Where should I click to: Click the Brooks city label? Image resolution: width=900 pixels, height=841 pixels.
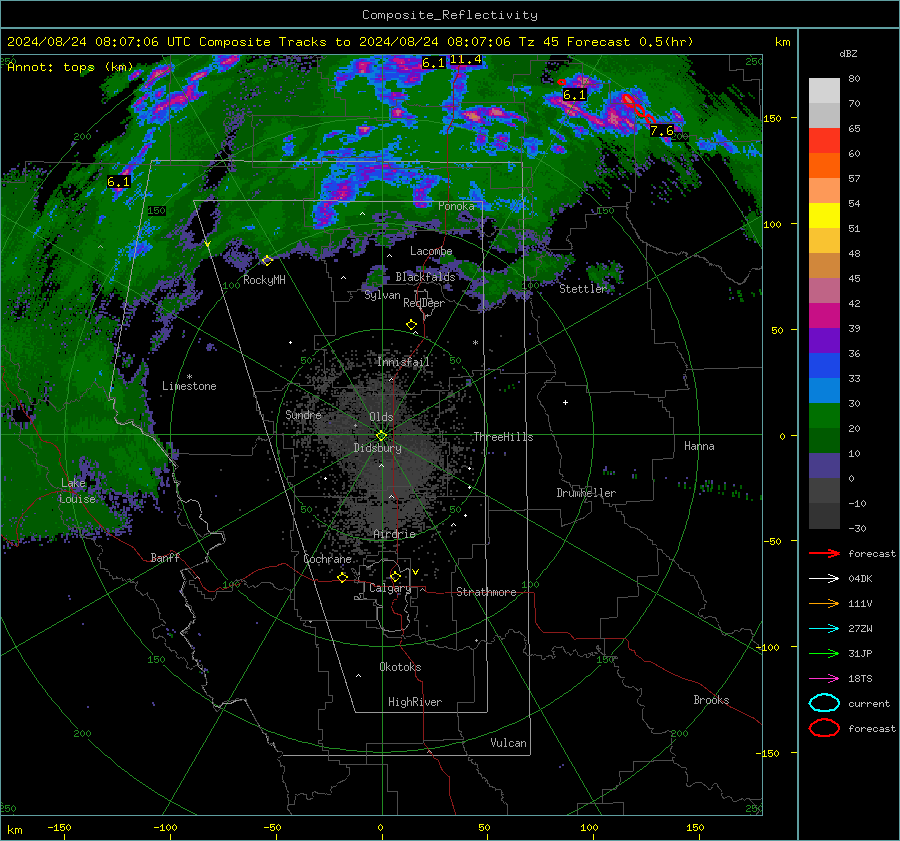(711, 700)
